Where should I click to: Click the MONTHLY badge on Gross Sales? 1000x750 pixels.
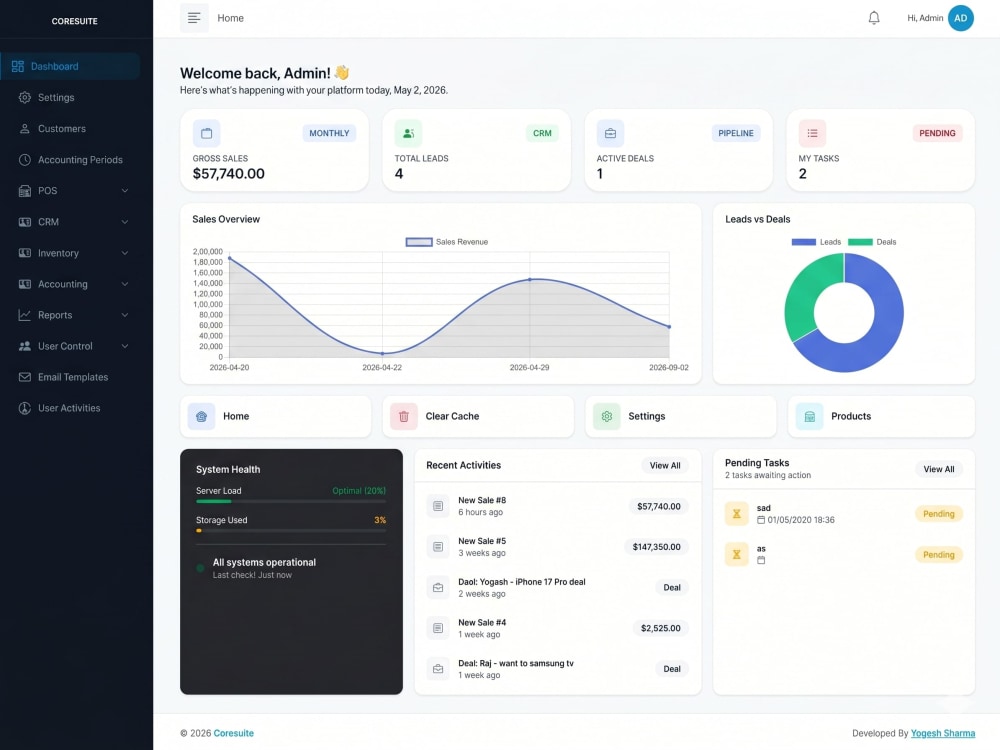pyautogui.click(x=329, y=133)
